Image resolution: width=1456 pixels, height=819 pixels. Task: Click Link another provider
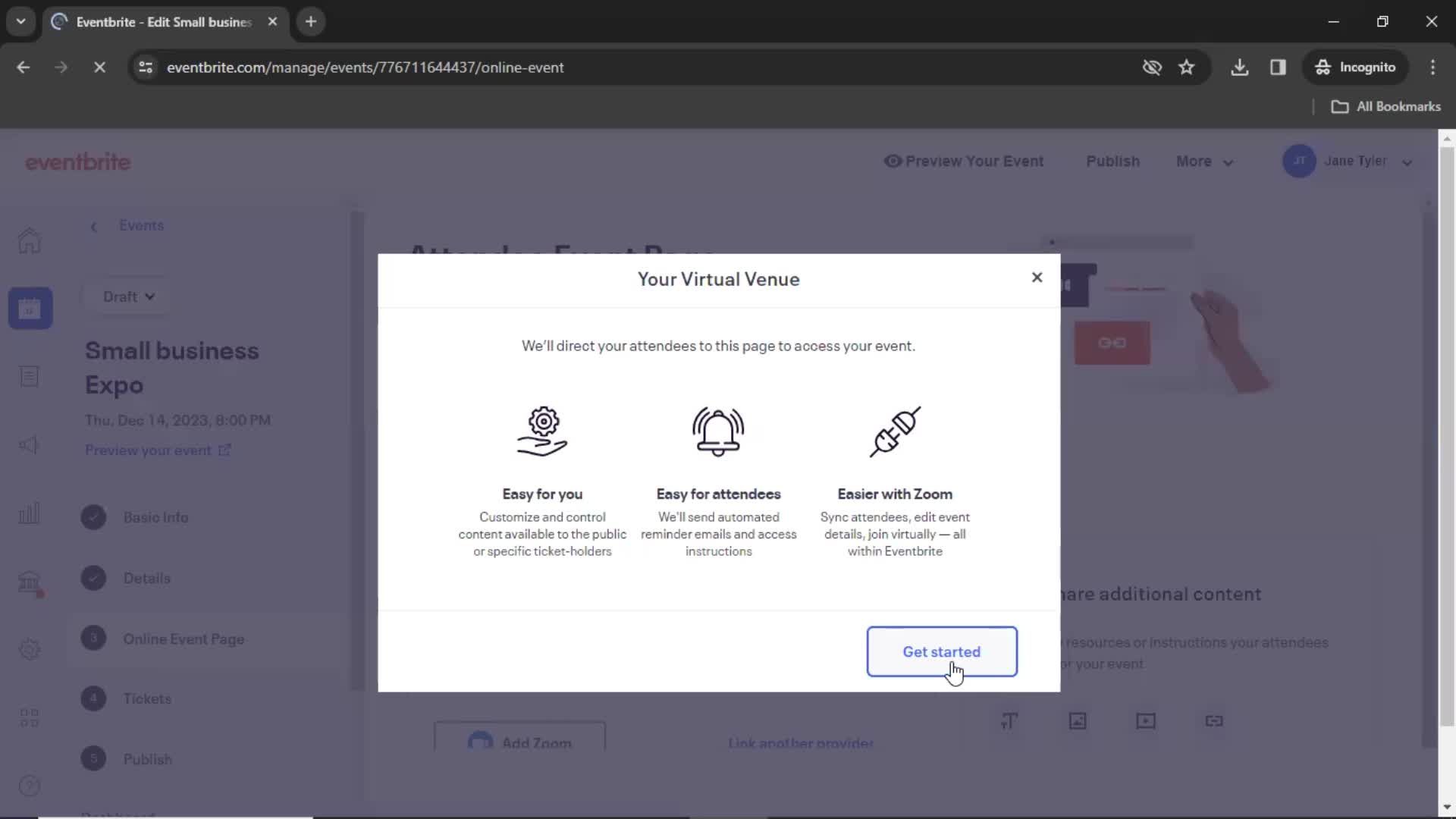click(x=801, y=743)
